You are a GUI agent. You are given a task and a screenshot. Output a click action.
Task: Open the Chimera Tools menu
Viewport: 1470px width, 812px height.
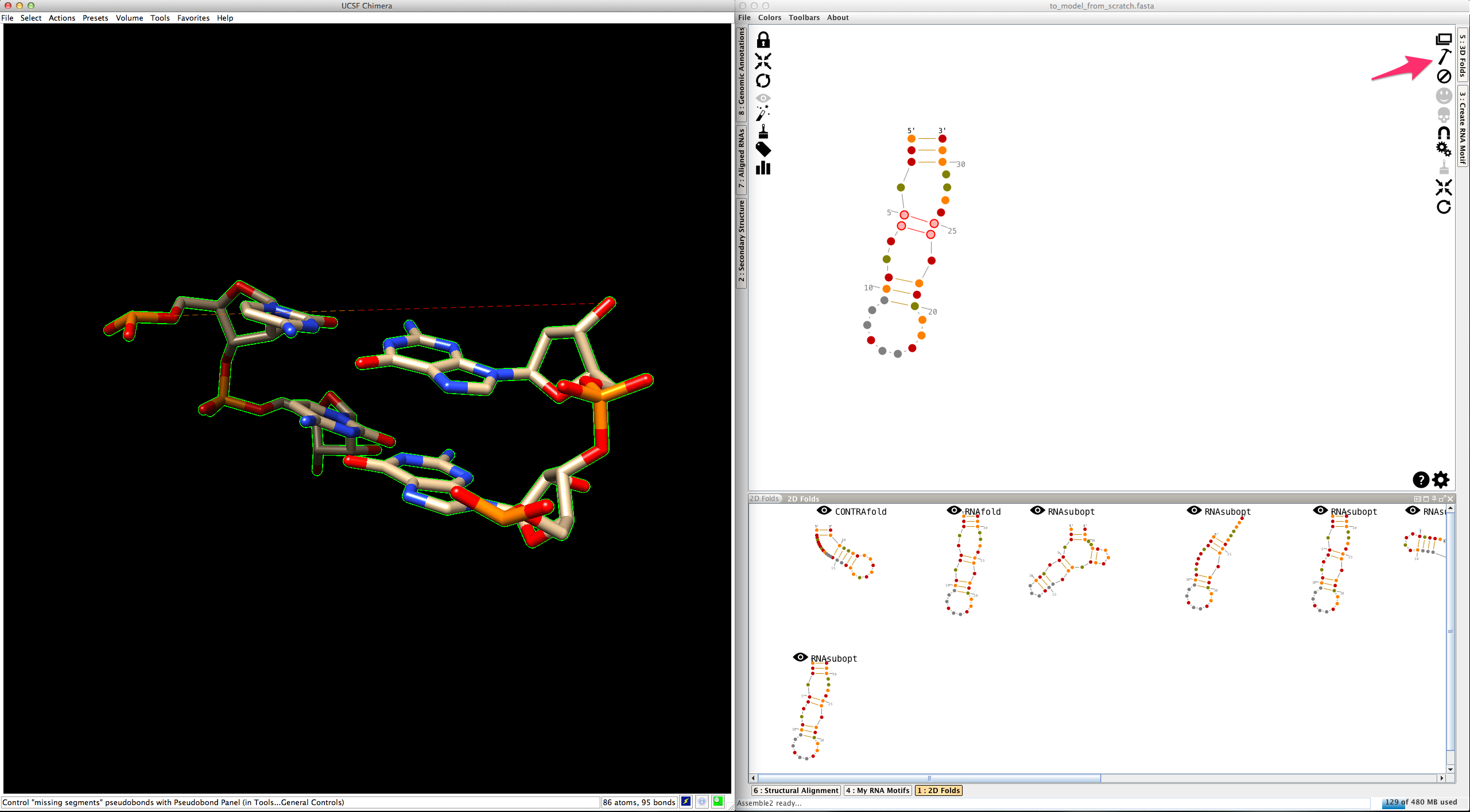click(x=160, y=18)
